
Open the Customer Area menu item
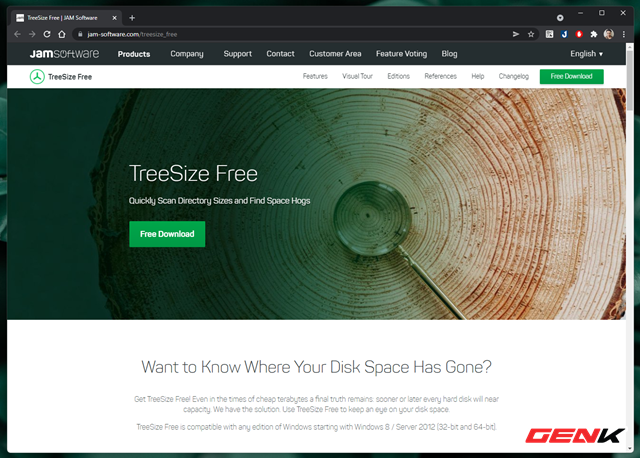335,54
